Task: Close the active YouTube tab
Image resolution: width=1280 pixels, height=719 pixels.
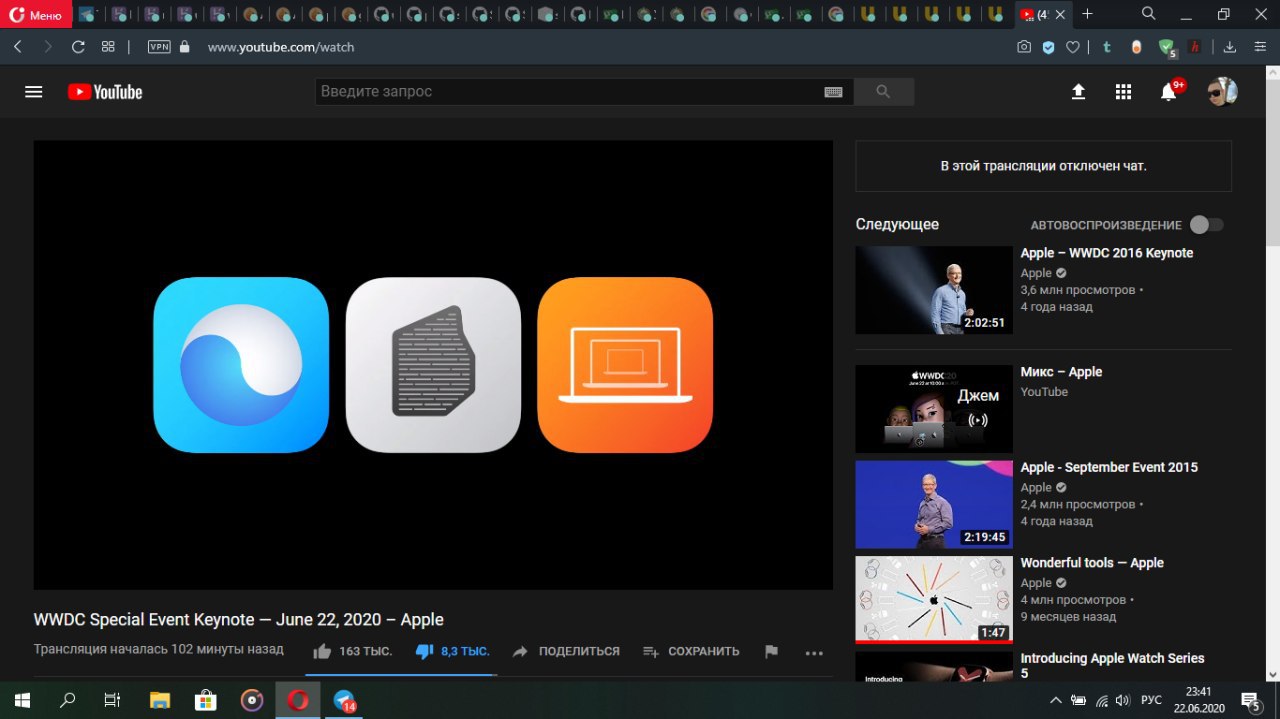Action: [1062, 15]
